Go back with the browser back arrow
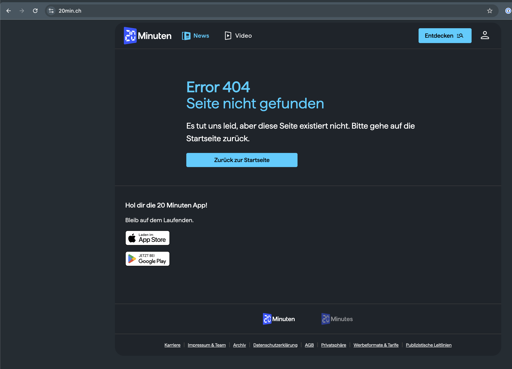Screen dimensions: 512x369 (x=9, y=11)
